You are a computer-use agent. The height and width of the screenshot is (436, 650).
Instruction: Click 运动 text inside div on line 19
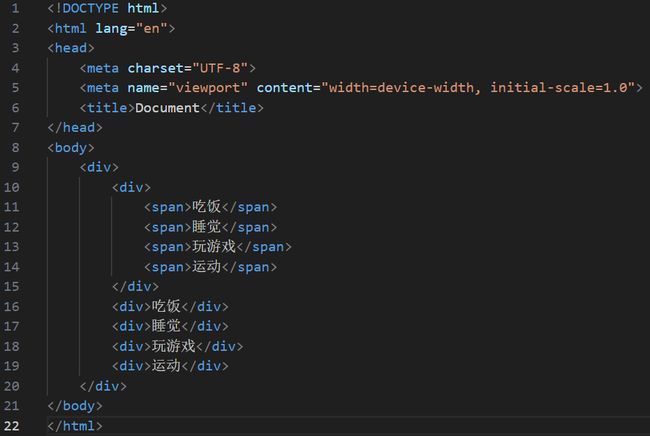(x=166, y=366)
